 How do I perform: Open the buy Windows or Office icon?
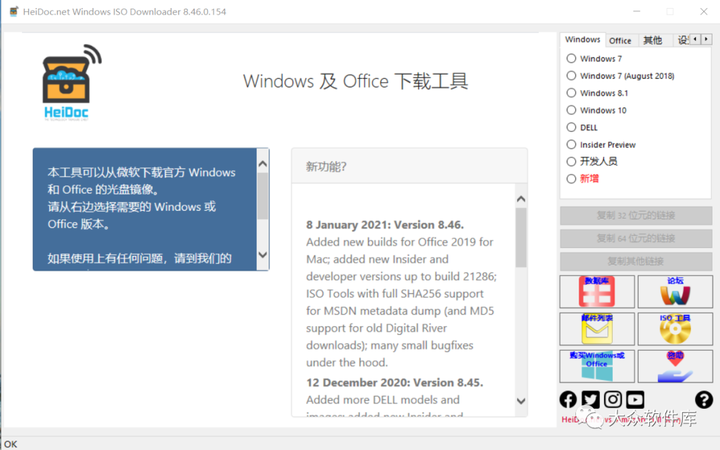coord(597,366)
